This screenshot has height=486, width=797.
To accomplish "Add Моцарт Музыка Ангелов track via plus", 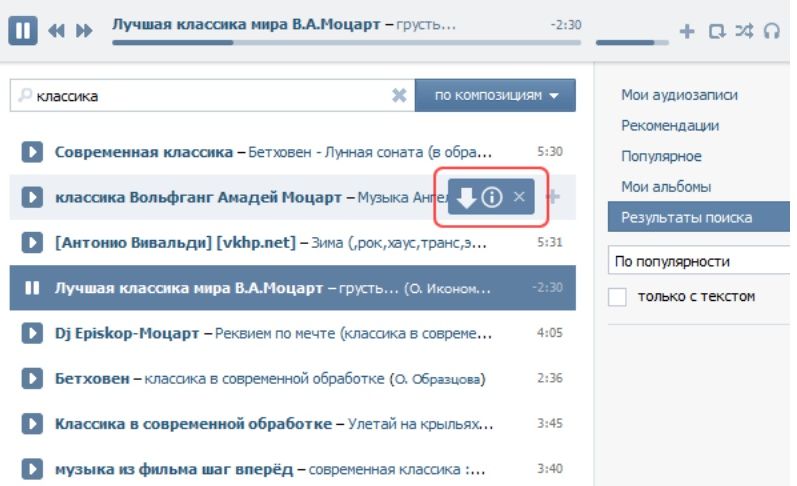I will coord(553,197).
